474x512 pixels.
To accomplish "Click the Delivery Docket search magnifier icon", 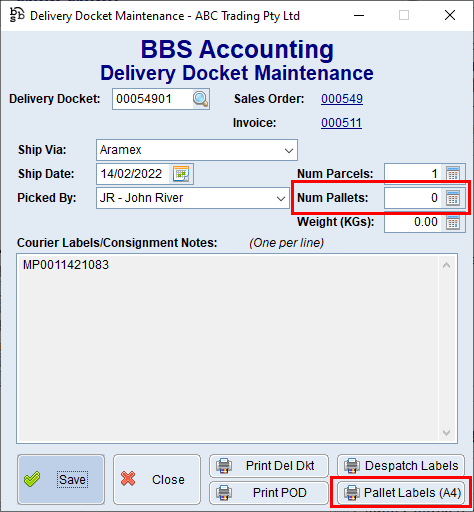I will coord(201,99).
